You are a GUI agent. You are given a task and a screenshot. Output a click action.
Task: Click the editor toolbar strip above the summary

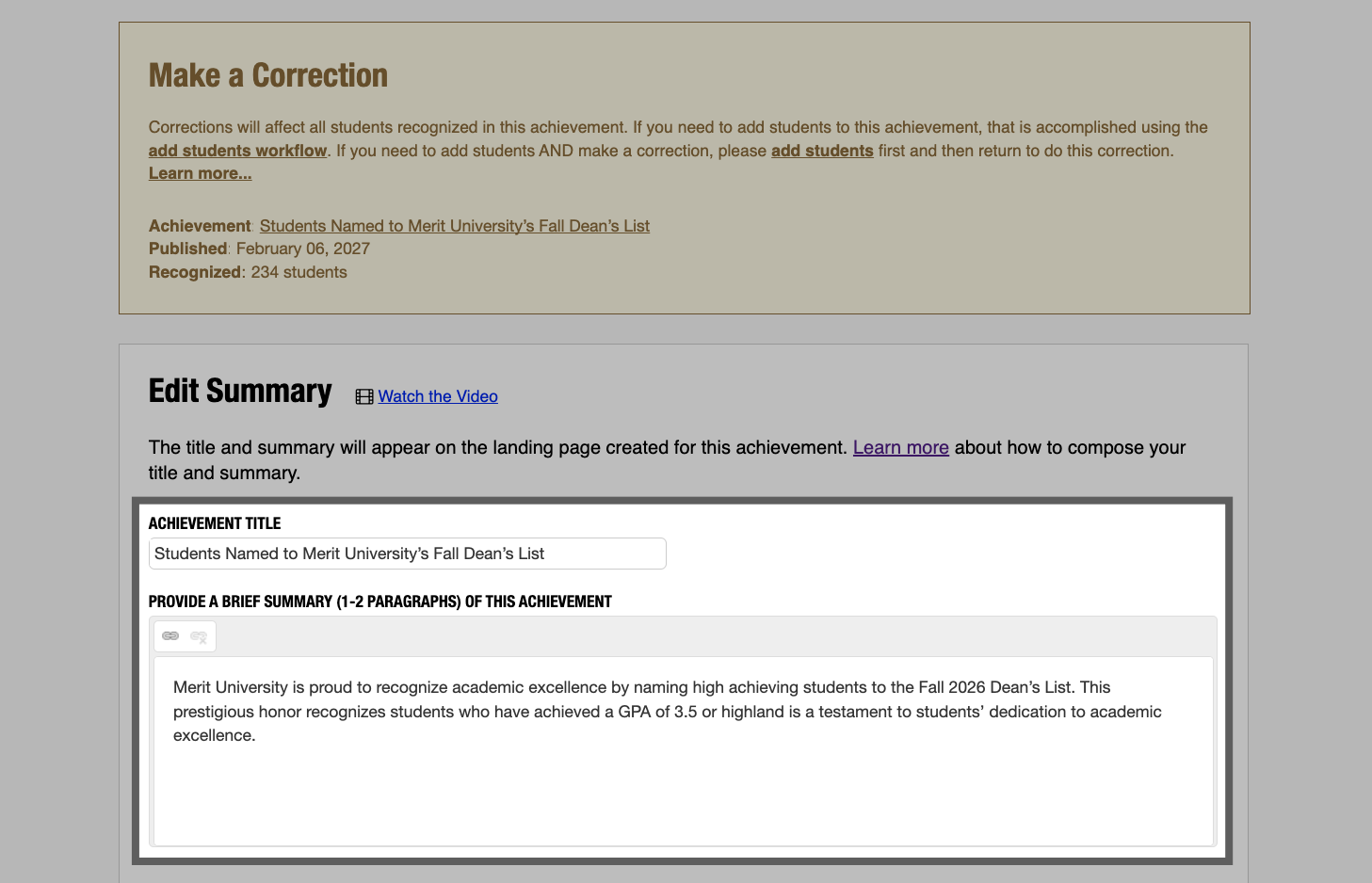659,635
